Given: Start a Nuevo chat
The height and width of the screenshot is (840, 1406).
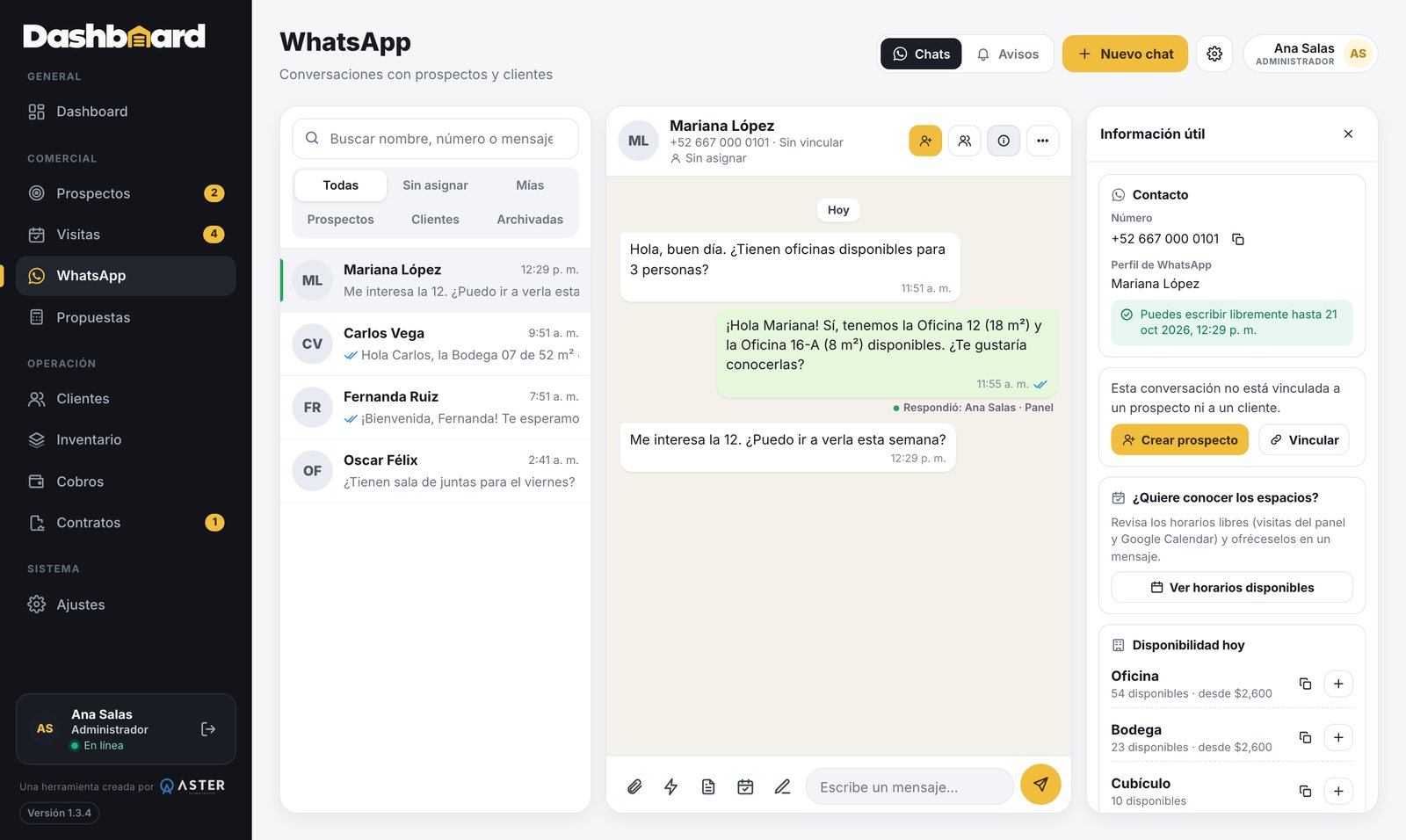Looking at the screenshot, I should [x=1125, y=54].
